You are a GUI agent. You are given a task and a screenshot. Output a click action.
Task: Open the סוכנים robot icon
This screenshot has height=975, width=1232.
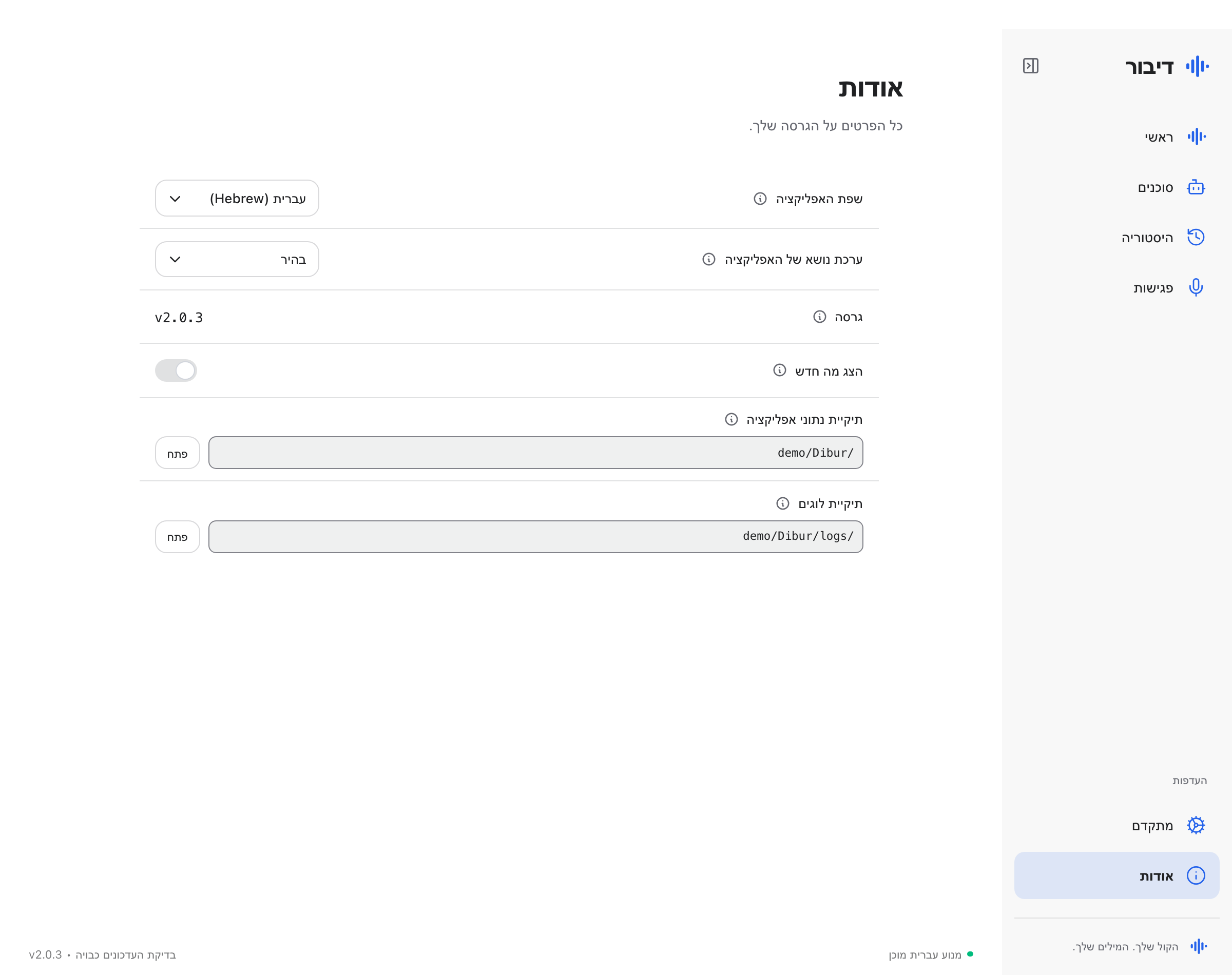pyautogui.click(x=1196, y=187)
